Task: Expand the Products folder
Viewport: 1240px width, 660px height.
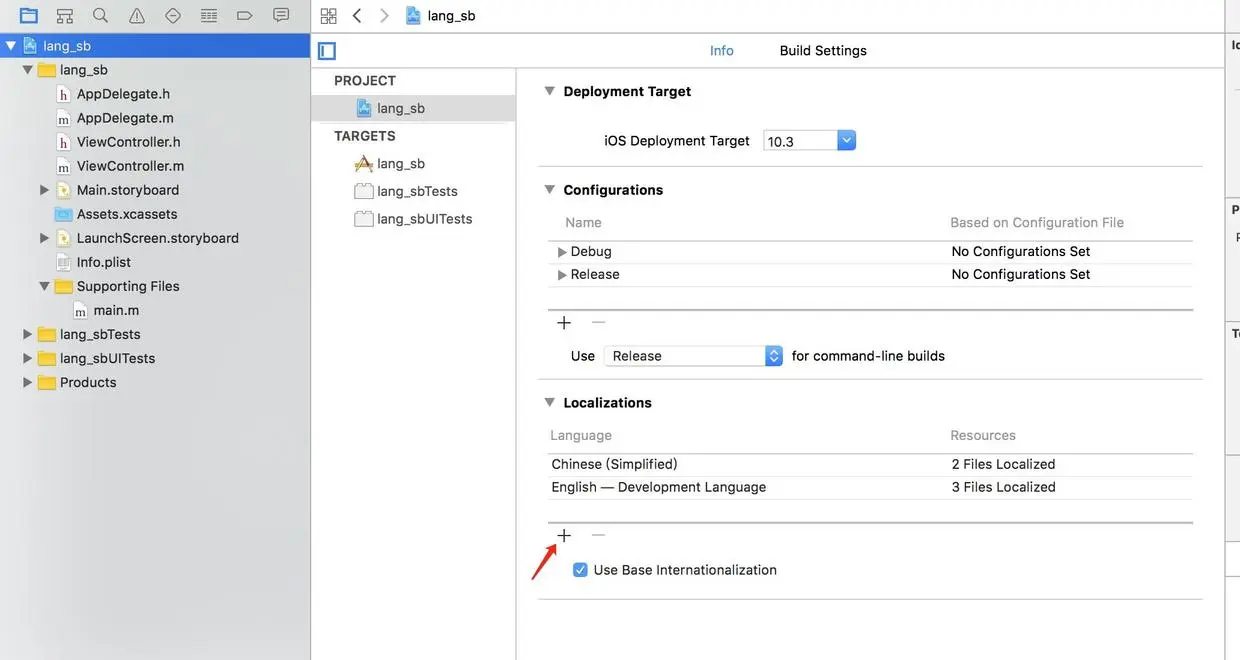Action: pyautogui.click(x=27, y=382)
